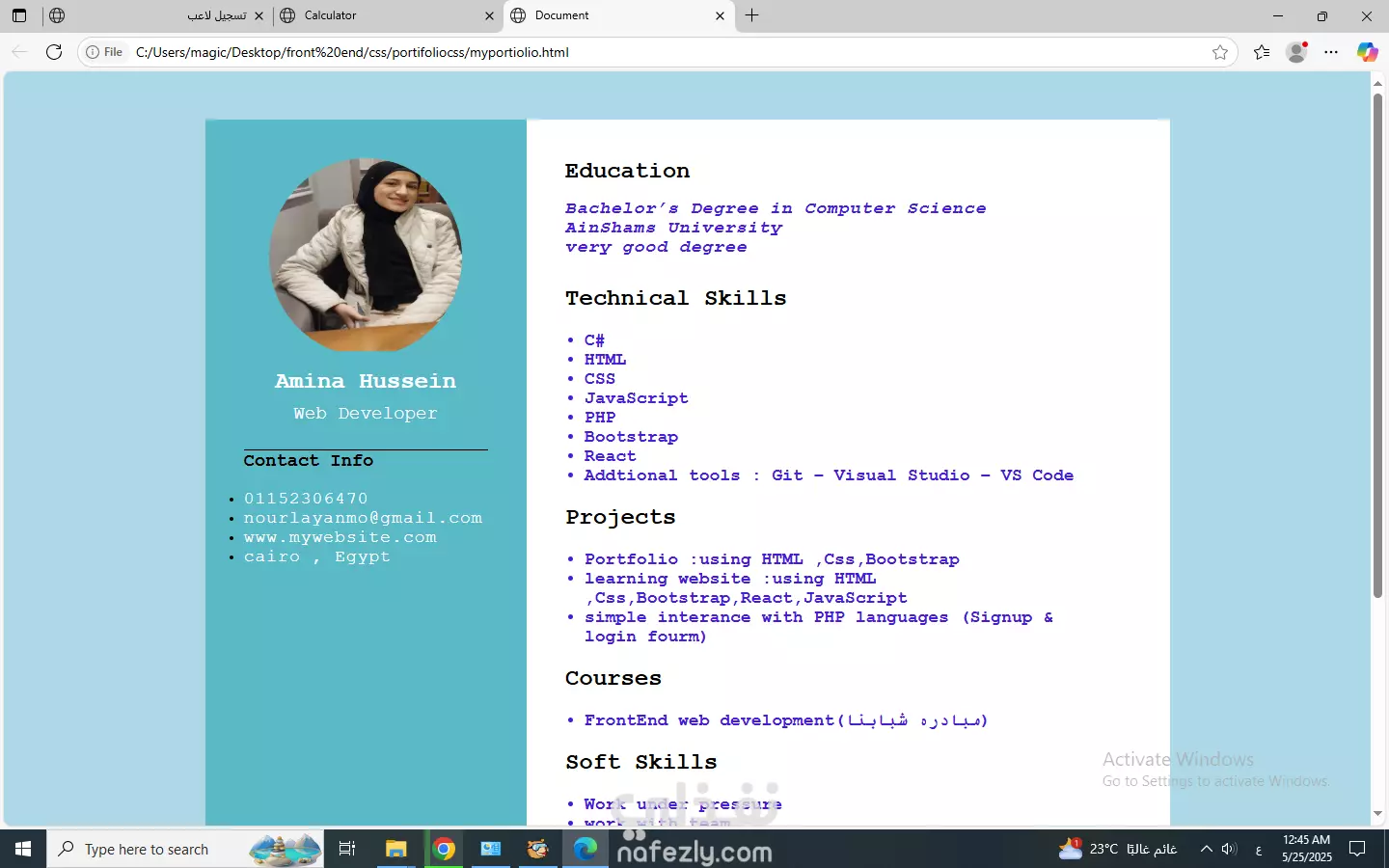Image resolution: width=1389 pixels, height=868 pixels.
Task: Click Amina Hussein's profile photo
Action: coord(366,255)
